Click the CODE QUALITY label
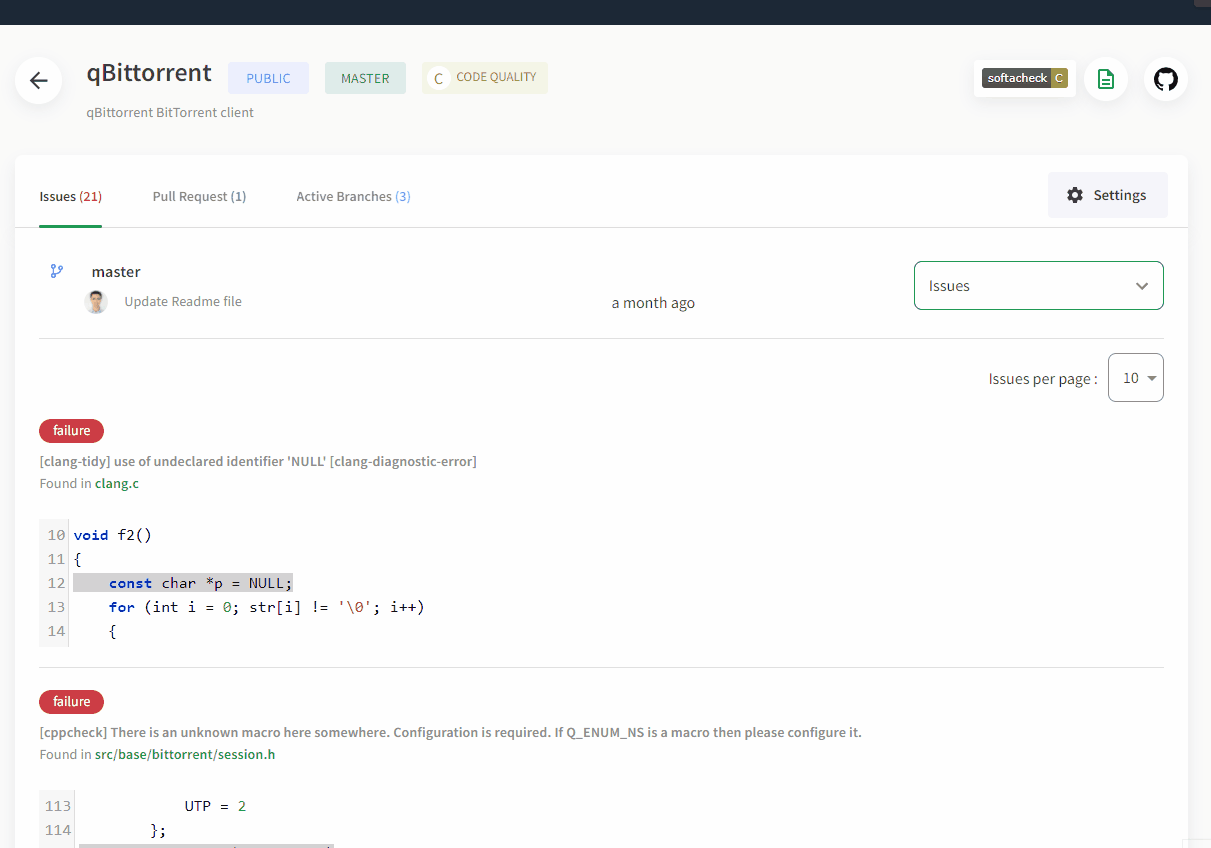Viewport: 1211px width, 848px height. click(496, 77)
